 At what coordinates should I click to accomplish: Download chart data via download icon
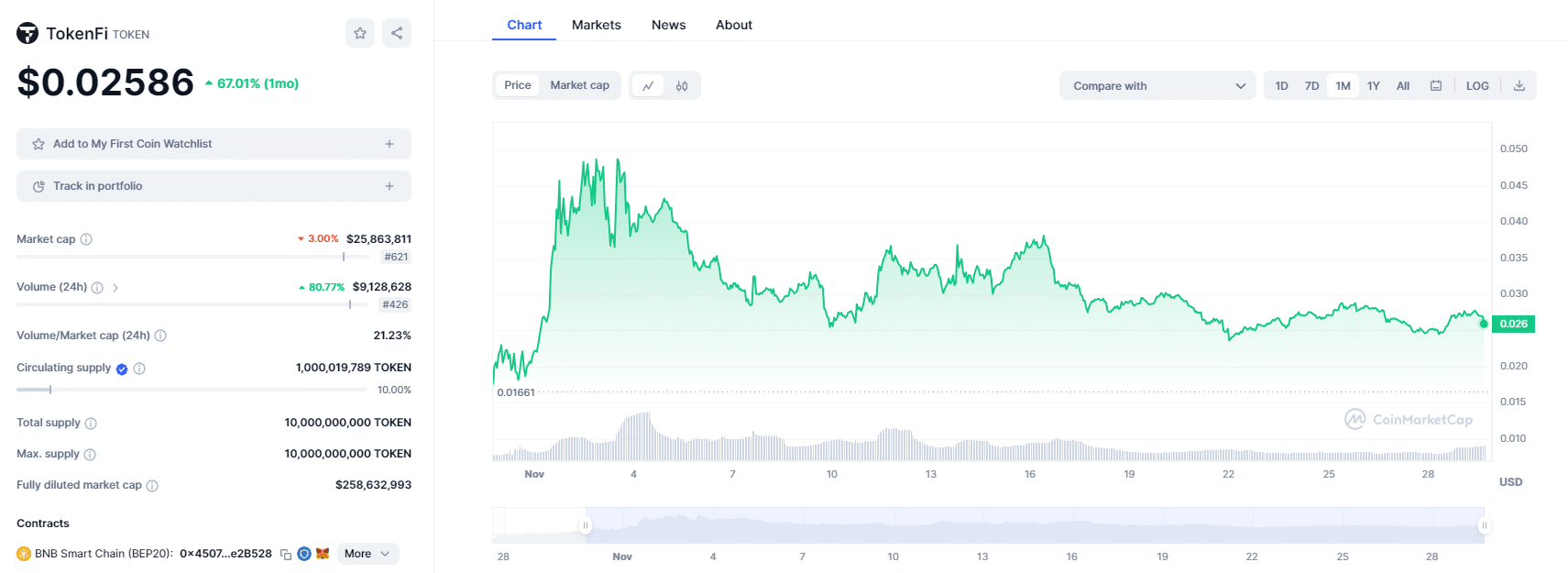click(x=1519, y=86)
